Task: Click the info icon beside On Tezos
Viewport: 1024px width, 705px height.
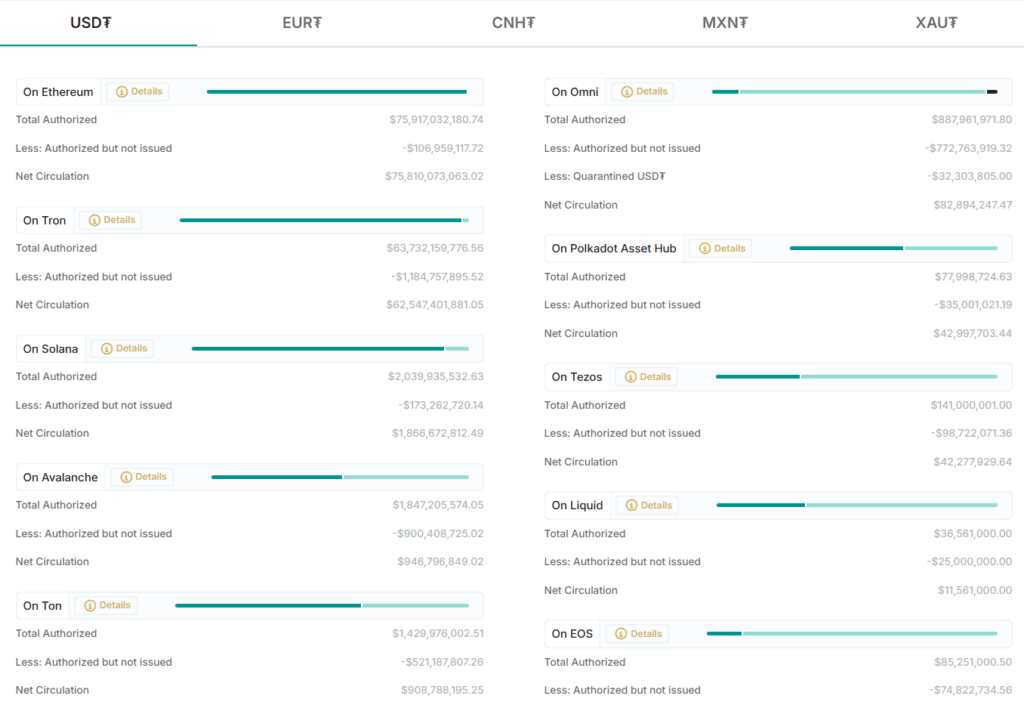Action: pos(631,377)
